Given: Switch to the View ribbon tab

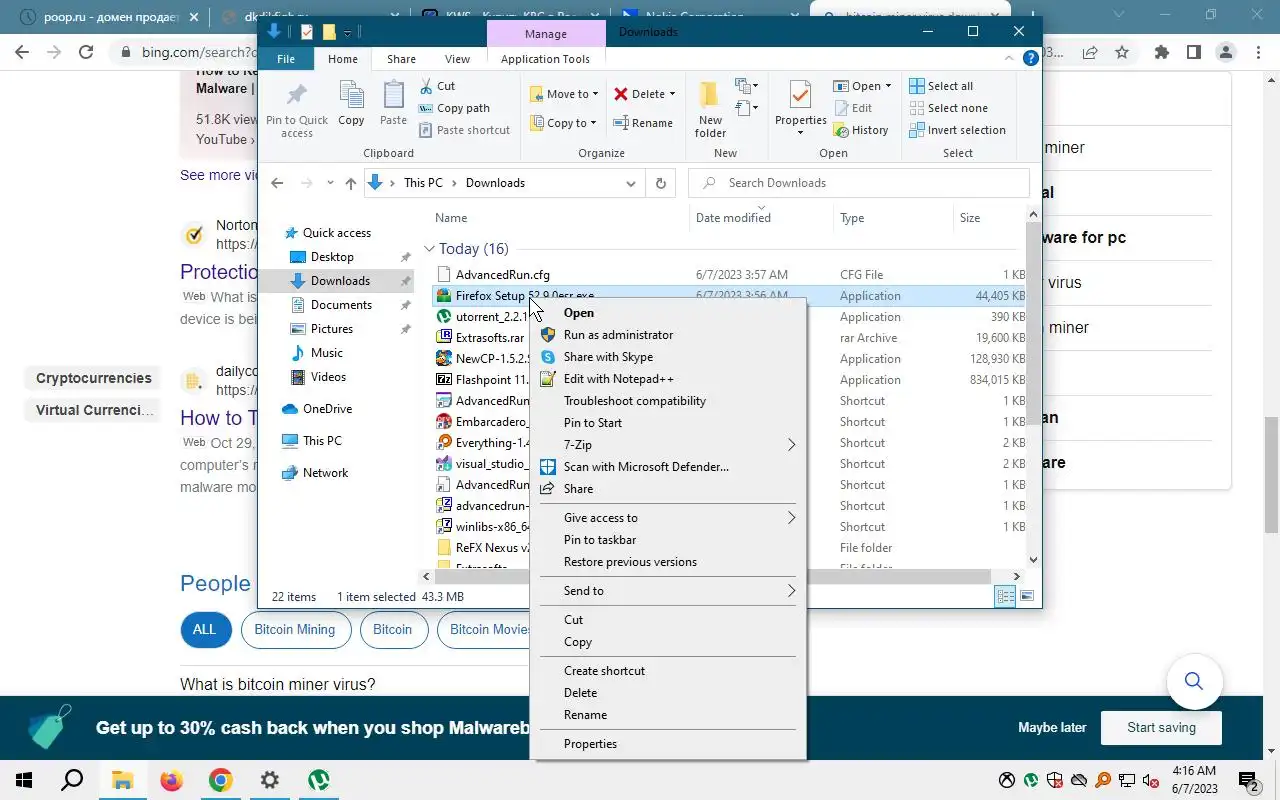Looking at the screenshot, I should (x=457, y=59).
